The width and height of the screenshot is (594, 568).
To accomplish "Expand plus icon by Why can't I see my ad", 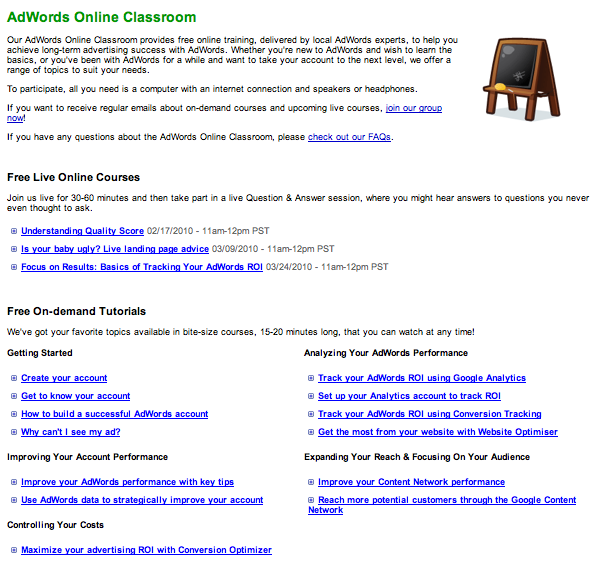I will [14, 432].
